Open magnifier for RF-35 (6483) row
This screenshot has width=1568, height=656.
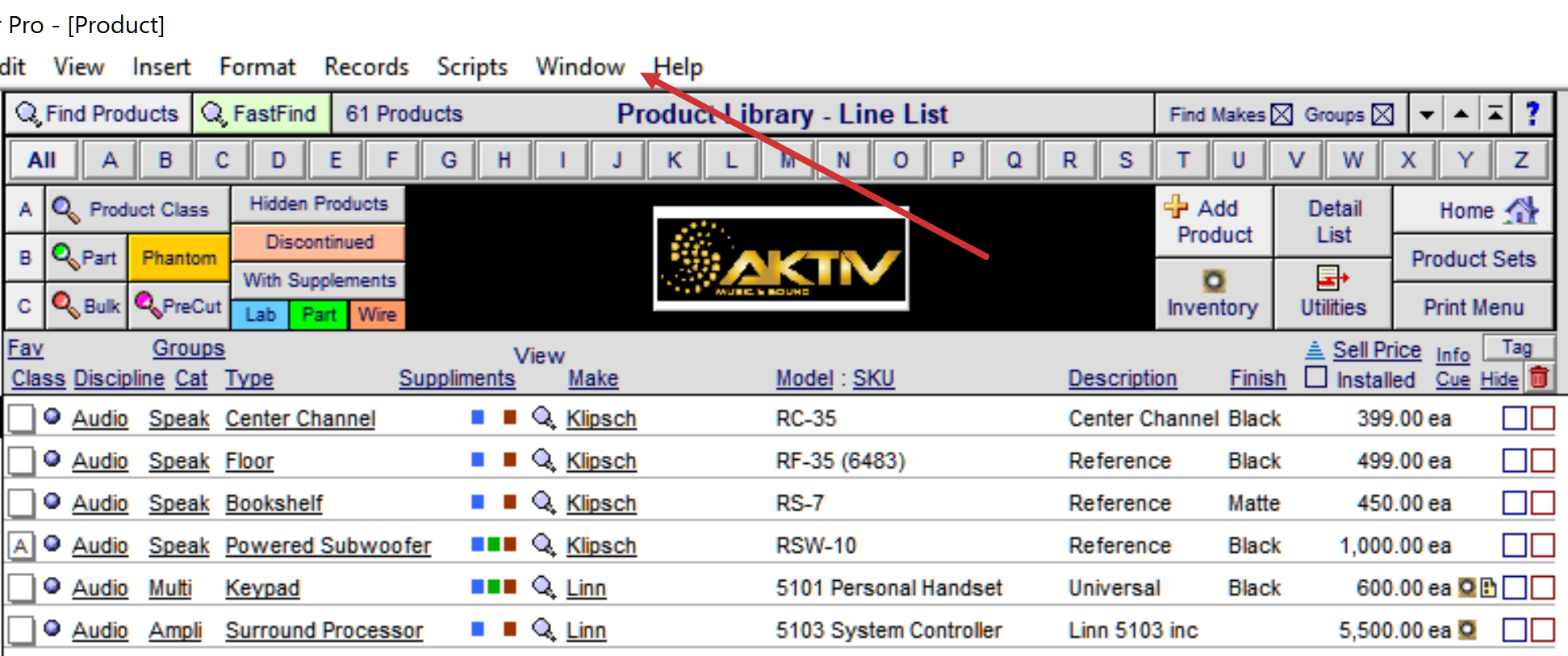(x=544, y=460)
